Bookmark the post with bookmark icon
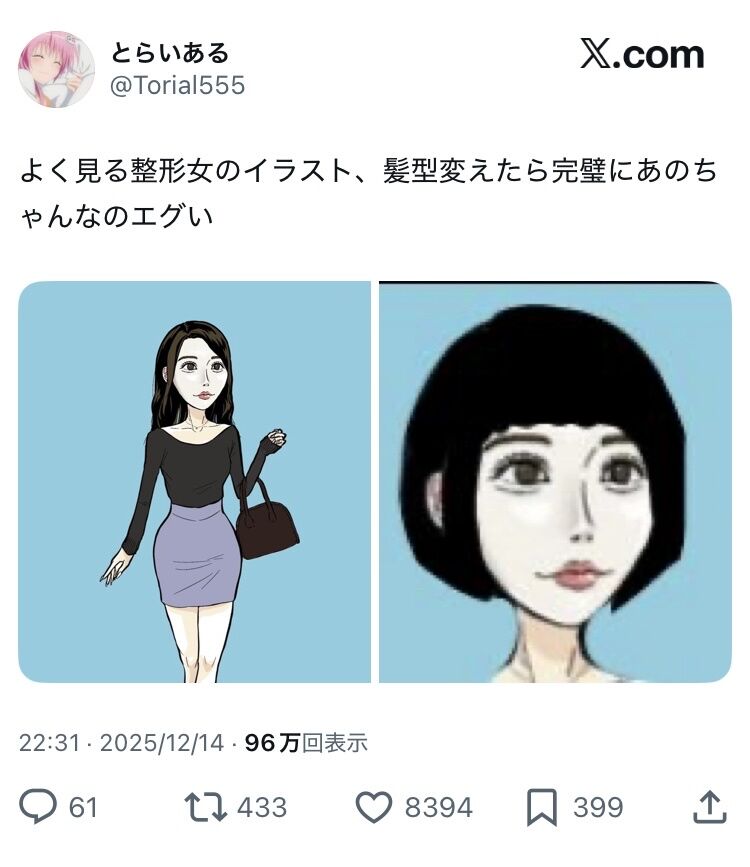This screenshot has width=750, height=867. pos(541,808)
